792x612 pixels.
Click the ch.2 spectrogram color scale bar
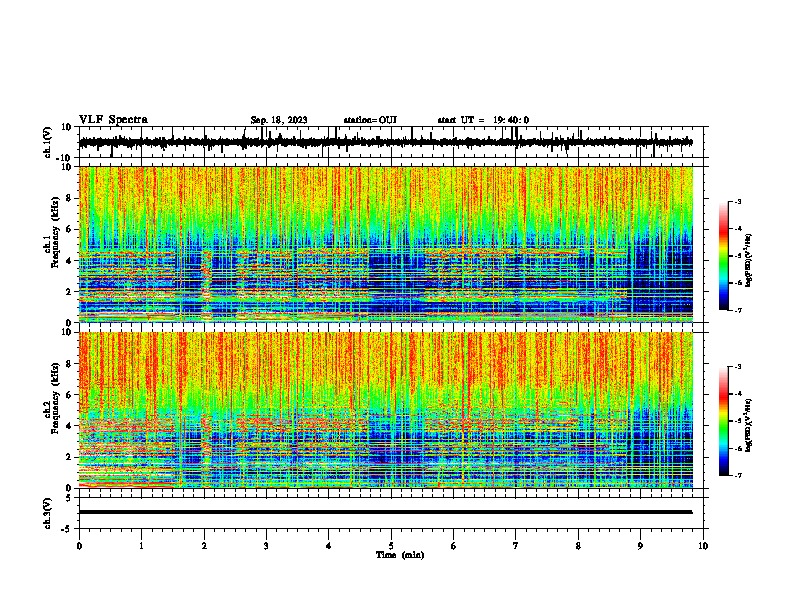pos(724,421)
